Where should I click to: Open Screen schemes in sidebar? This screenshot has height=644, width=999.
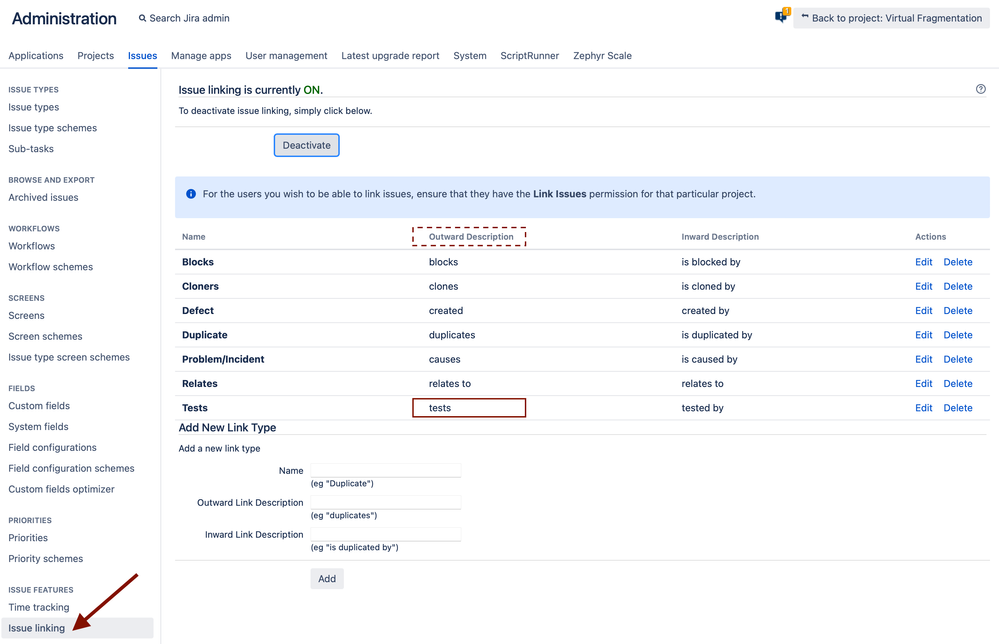coord(45,336)
